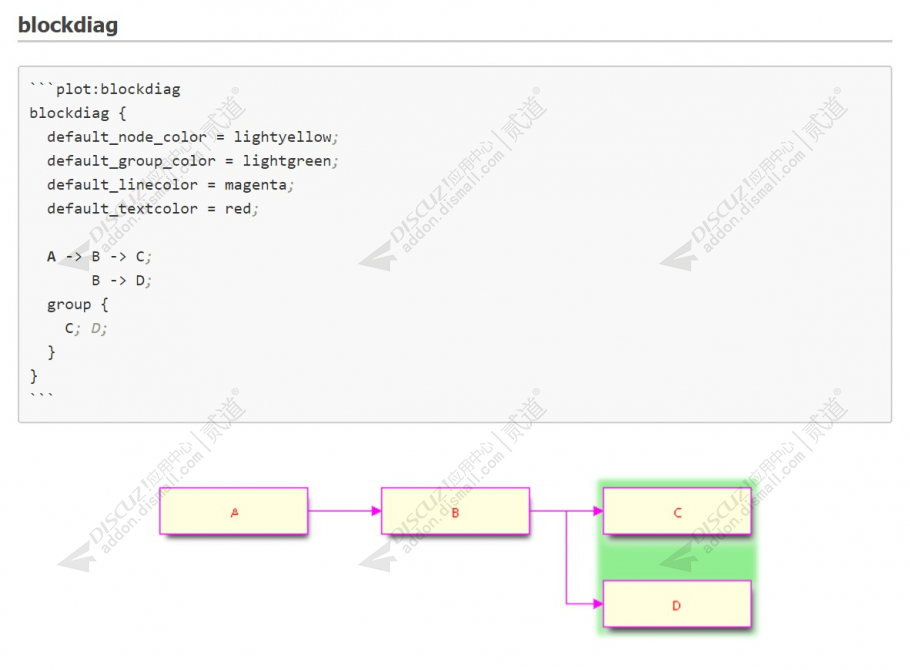The image size is (910, 670).
Task: Click the 'A -> B -> C;' code line
Action: click(99, 257)
